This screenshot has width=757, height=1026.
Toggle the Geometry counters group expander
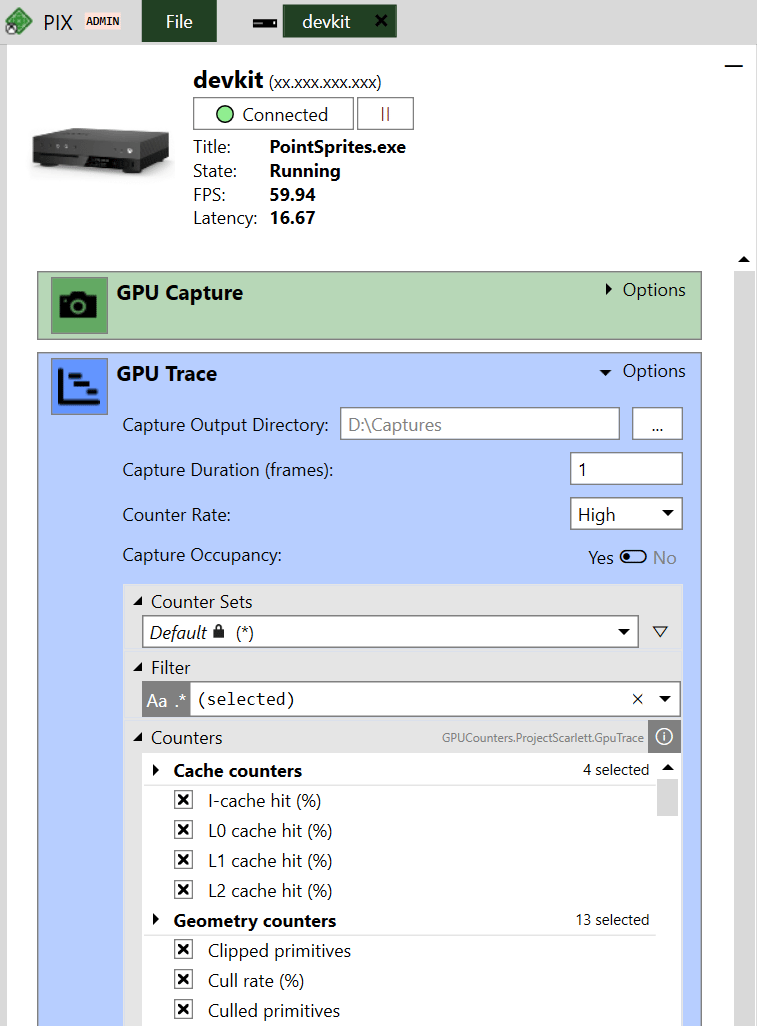[156, 920]
